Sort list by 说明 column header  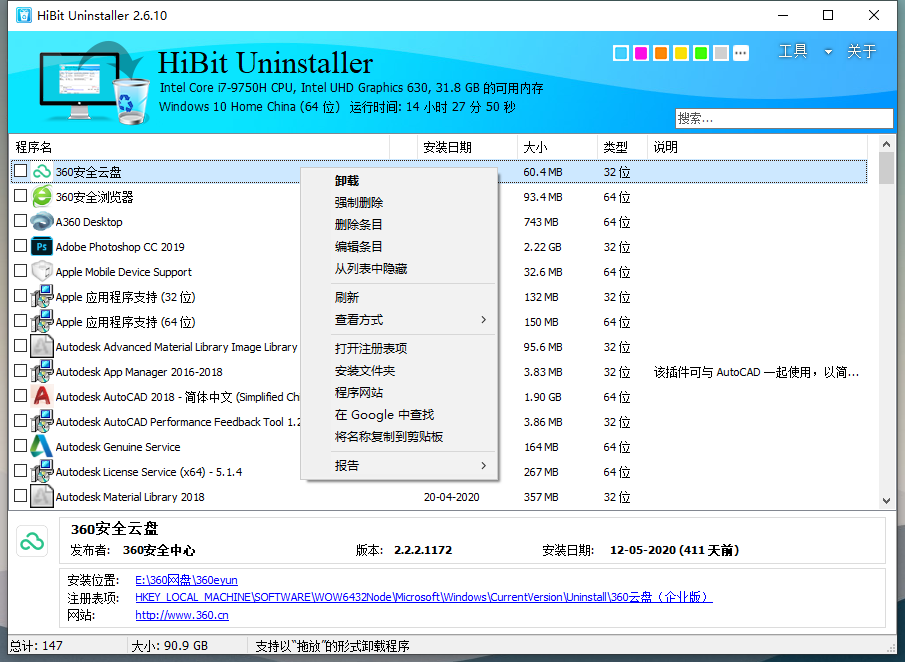click(x=757, y=147)
